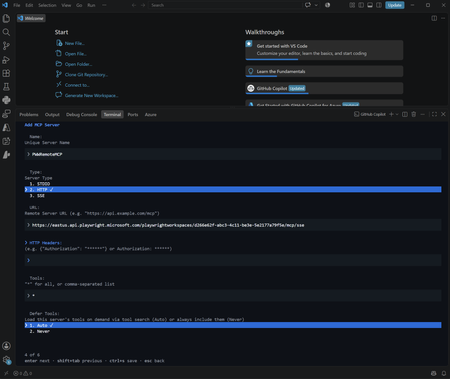
Task: Toggle the bottom panel visibility
Action: [370, 5]
